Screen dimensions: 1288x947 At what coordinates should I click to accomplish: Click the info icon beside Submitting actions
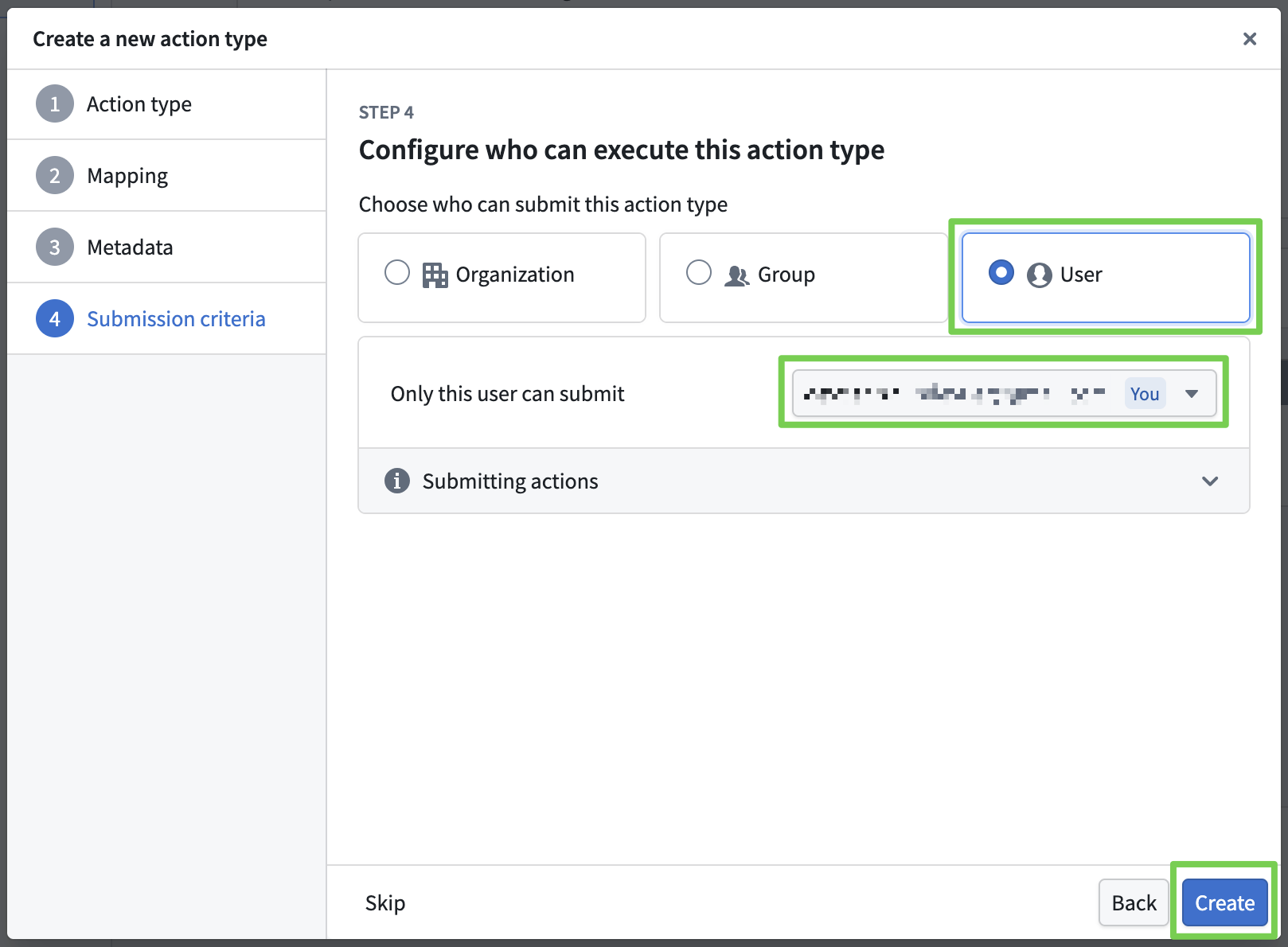[x=396, y=481]
